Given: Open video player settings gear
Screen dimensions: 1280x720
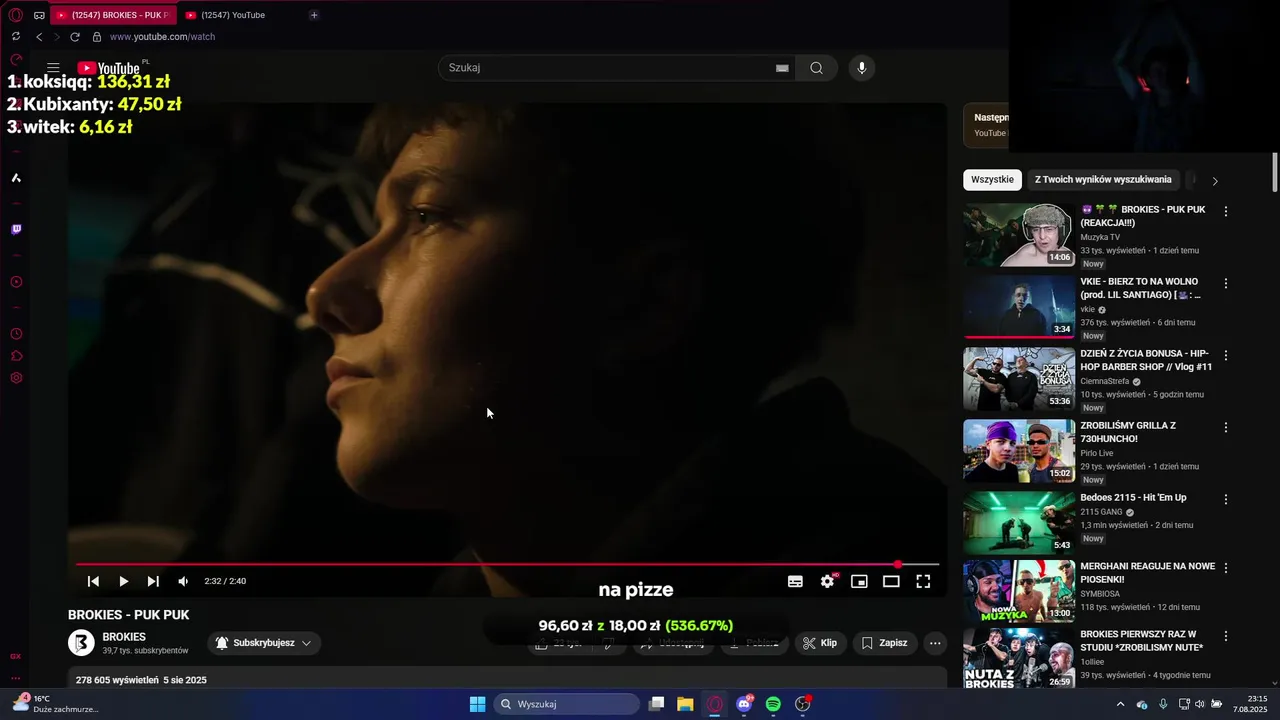Looking at the screenshot, I should [x=827, y=581].
